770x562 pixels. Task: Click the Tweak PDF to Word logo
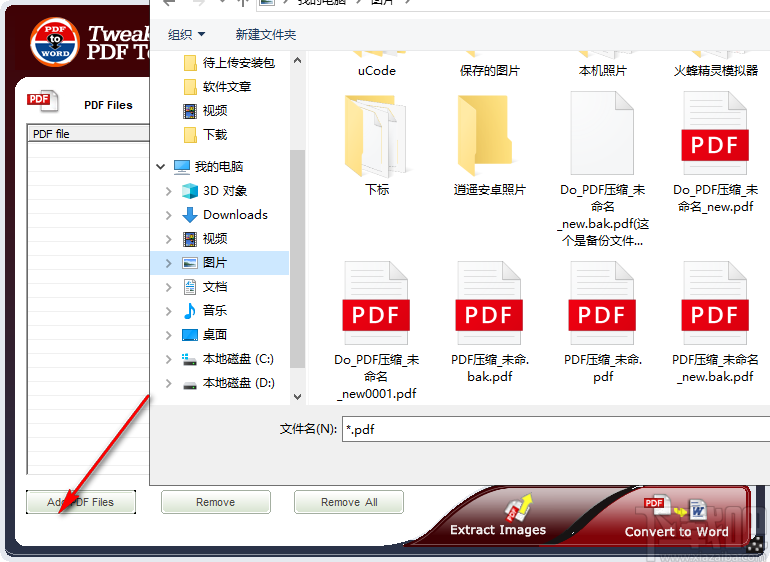pyautogui.click(x=55, y=42)
